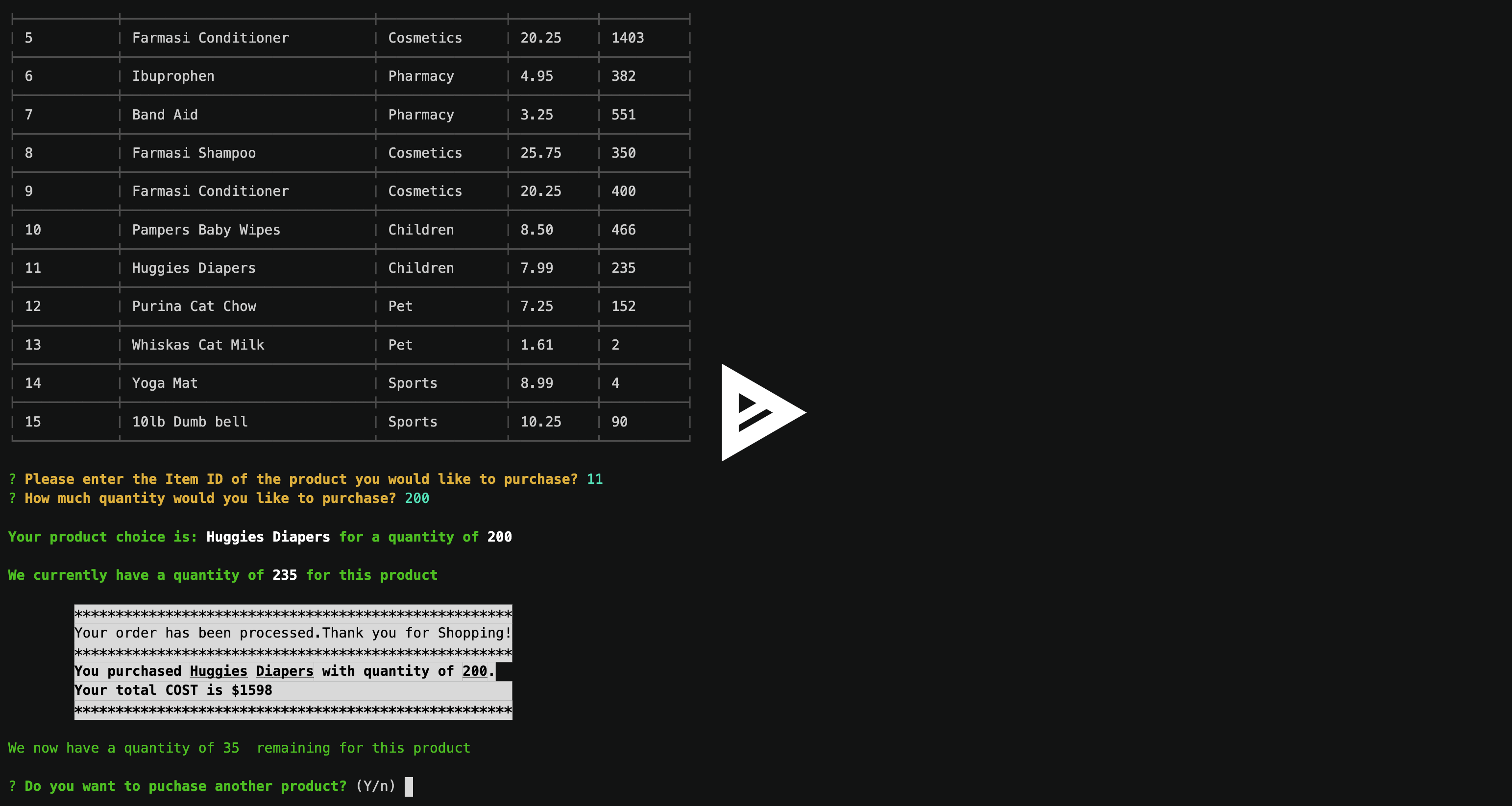
Task: Click stock quantity 551
Action: (623, 115)
